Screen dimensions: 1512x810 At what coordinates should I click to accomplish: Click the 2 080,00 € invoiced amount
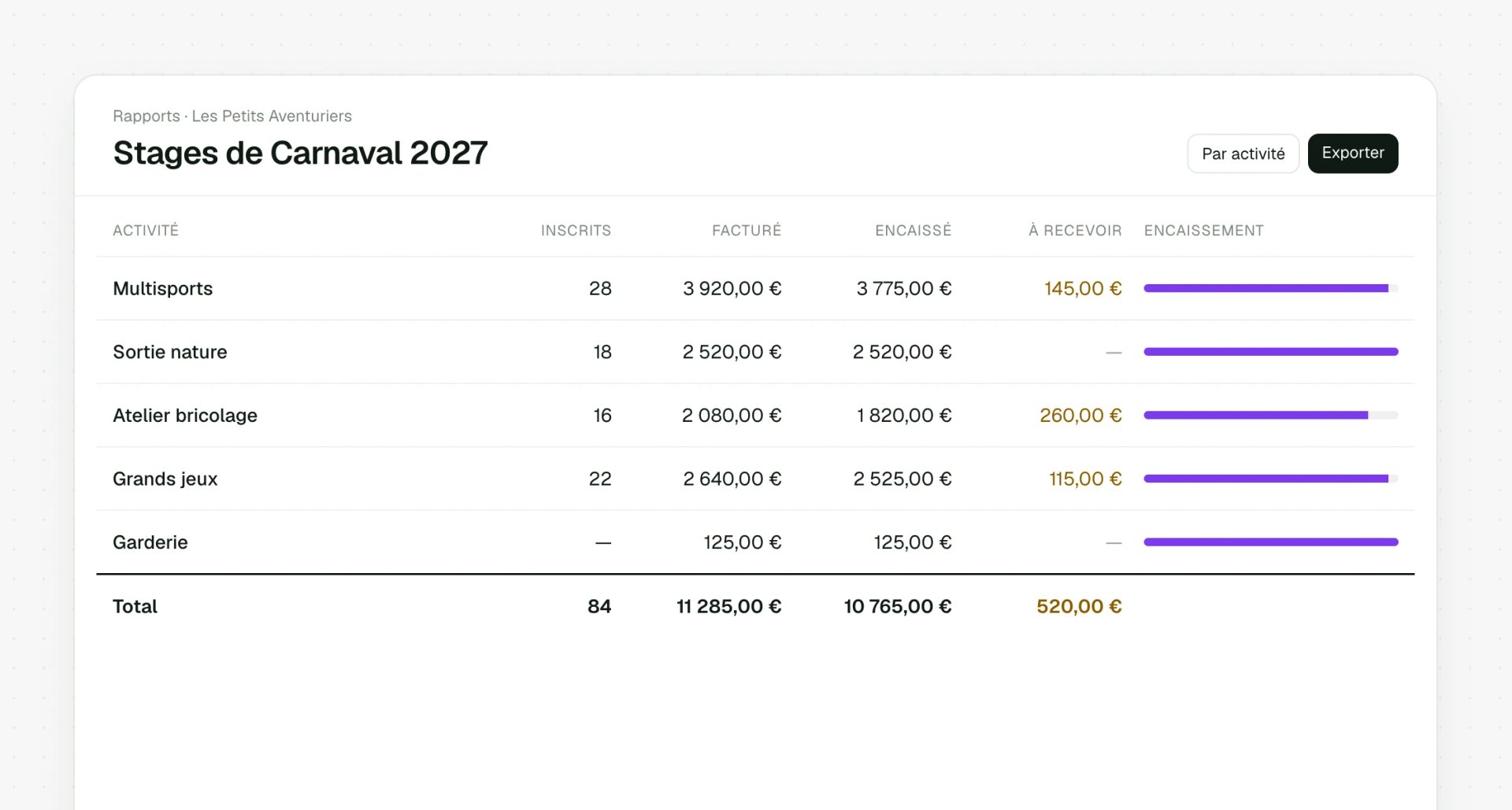[x=732, y=415]
